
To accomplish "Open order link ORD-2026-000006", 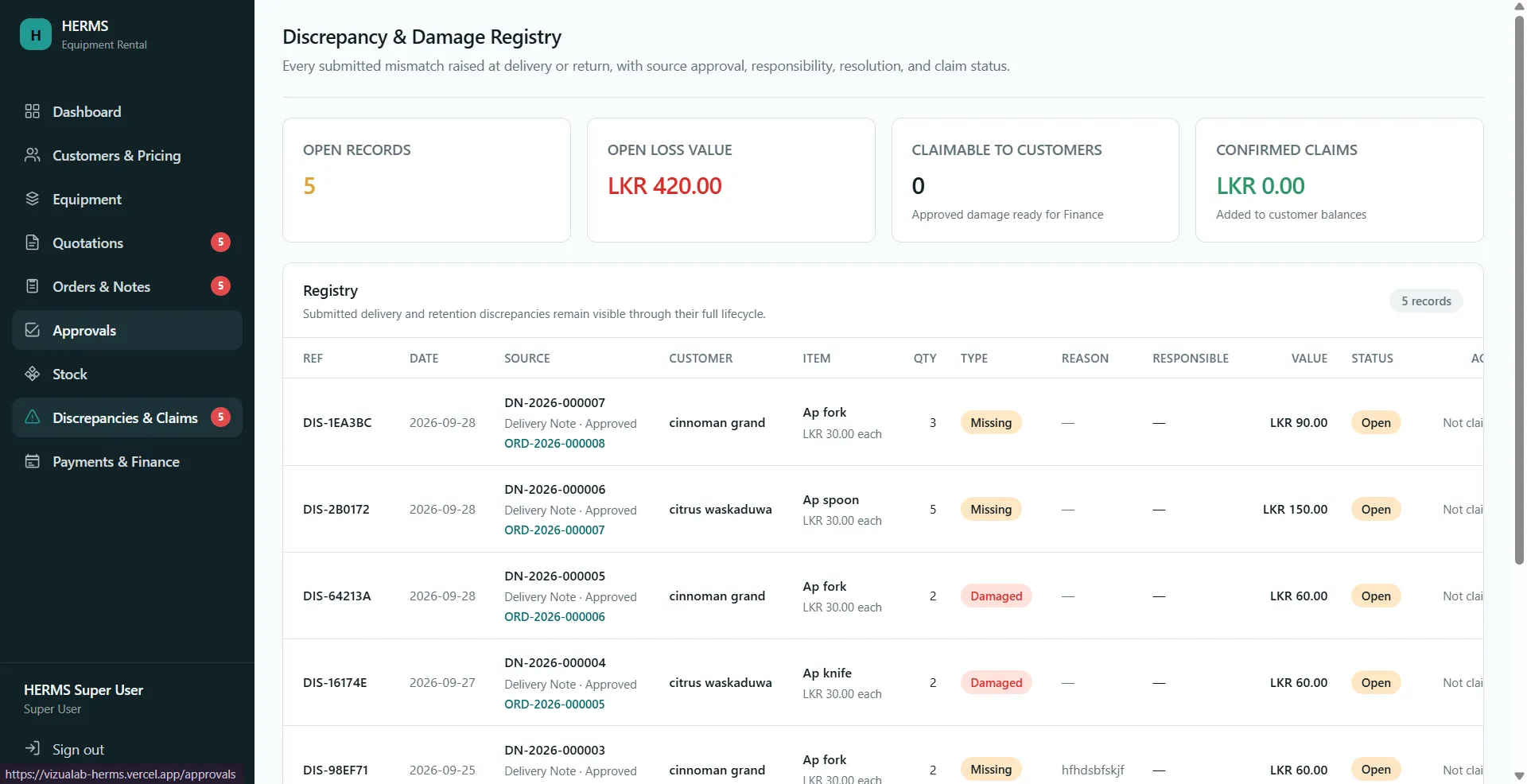I will [x=554, y=617].
